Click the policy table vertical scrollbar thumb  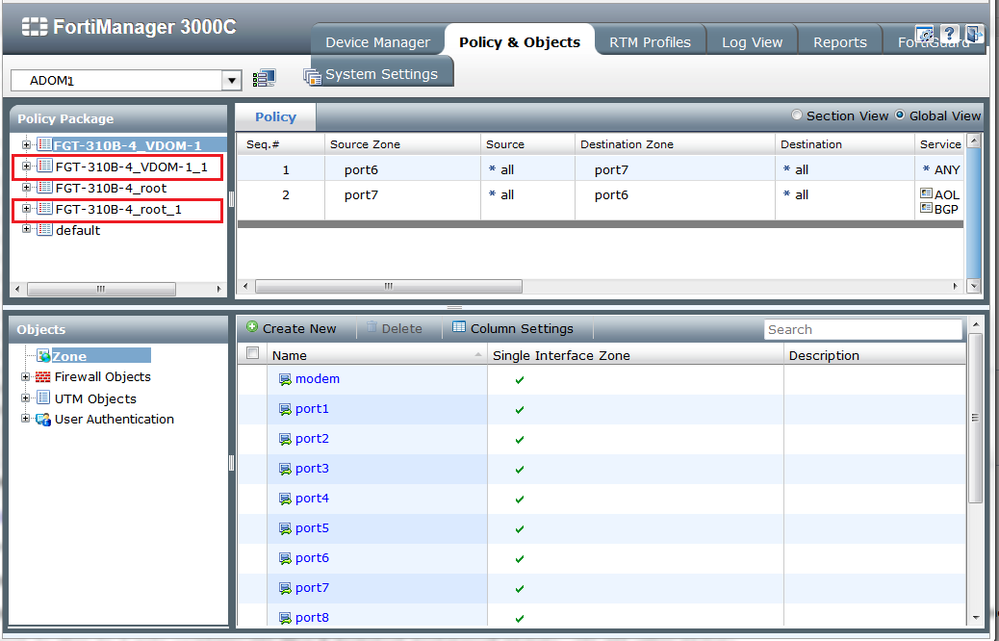[x=973, y=213]
